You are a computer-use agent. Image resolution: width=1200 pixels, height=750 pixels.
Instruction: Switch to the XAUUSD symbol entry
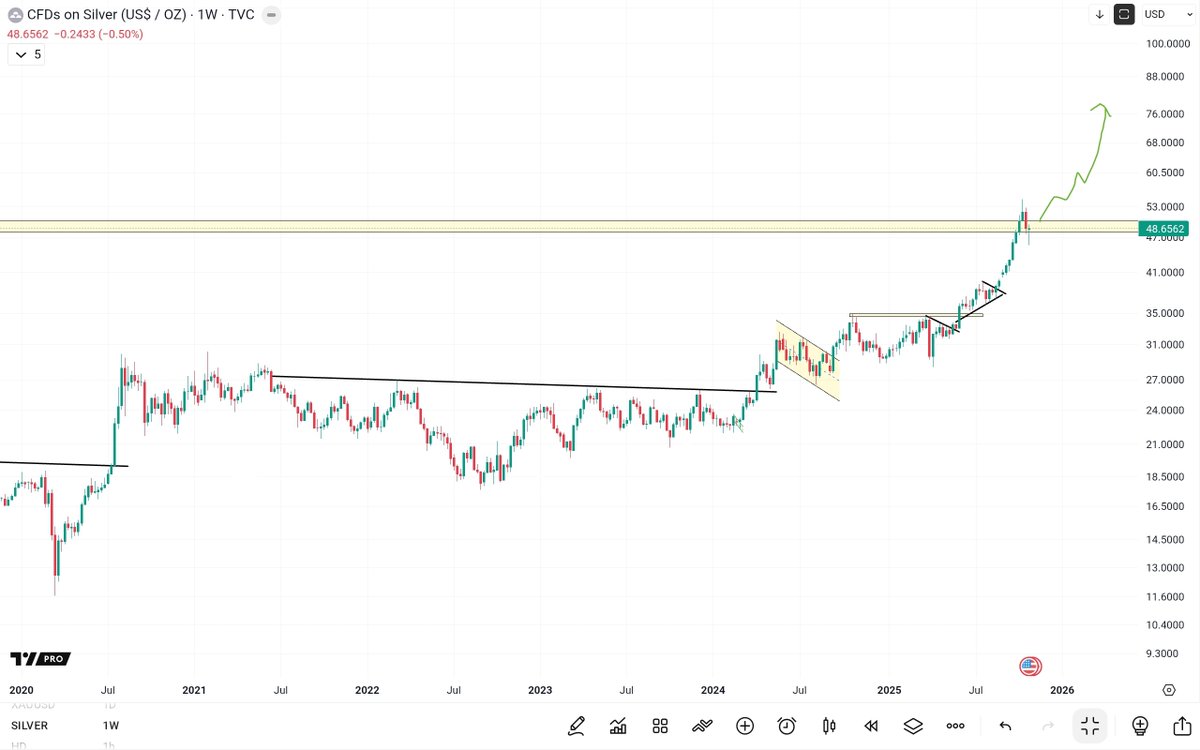pyautogui.click(x=30, y=706)
